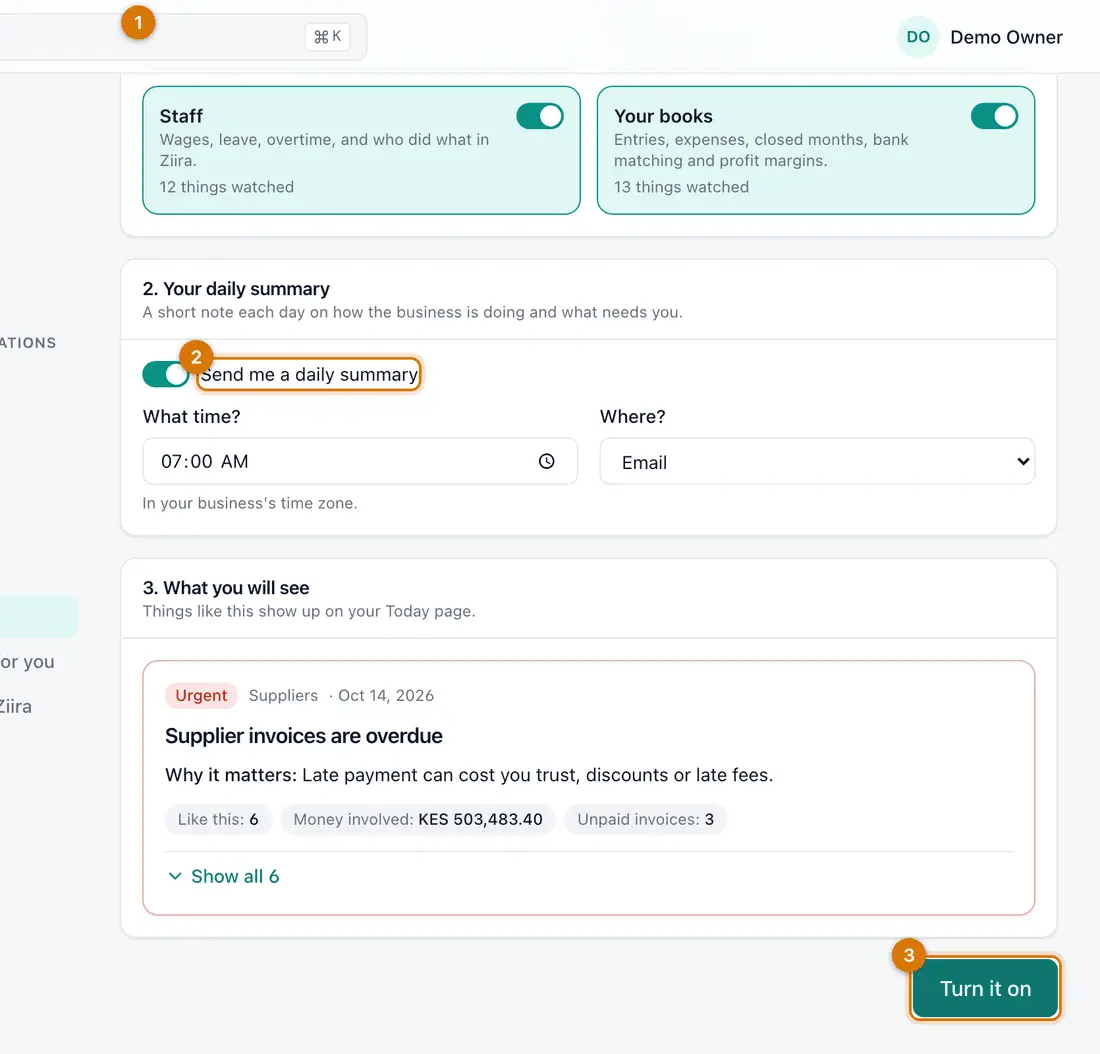Click the Turn it on button

click(x=985, y=988)
